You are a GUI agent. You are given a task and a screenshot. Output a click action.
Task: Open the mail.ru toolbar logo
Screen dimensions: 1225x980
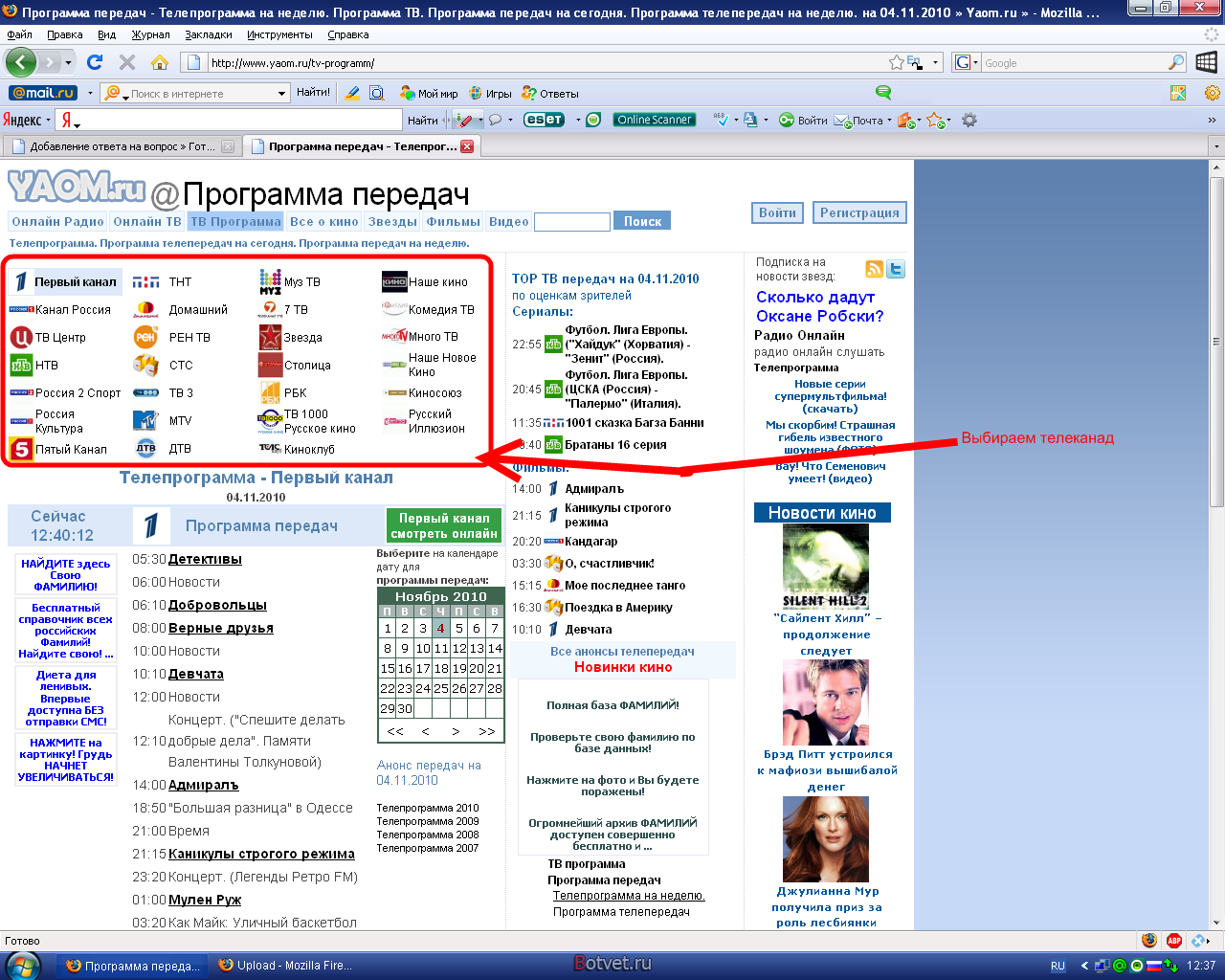43,93
